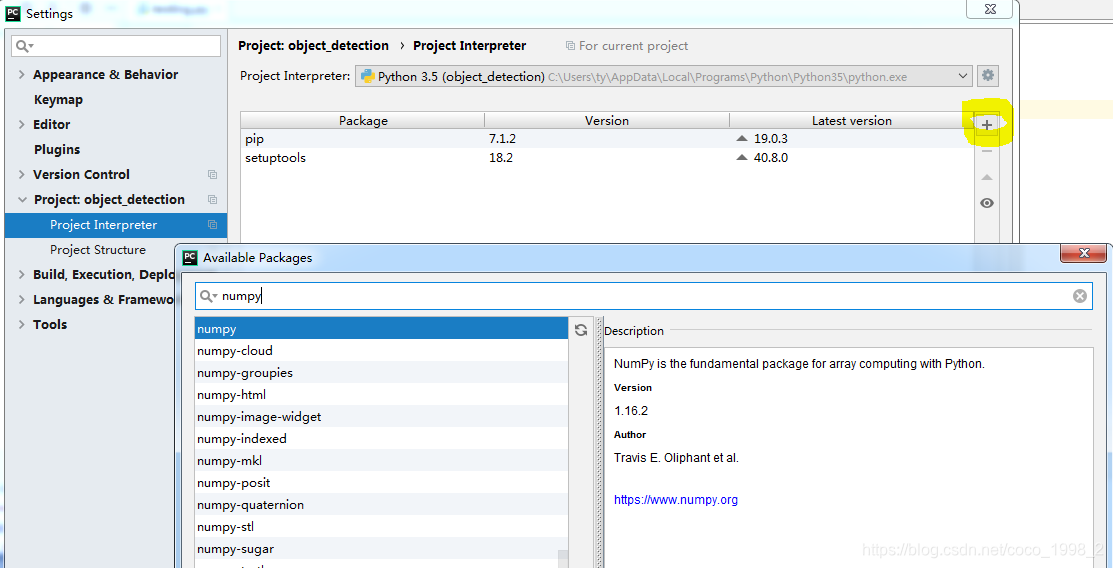The image size is (1113, 568).
Task: Click setuptools latest version 40.8.0
Action: 770,158
